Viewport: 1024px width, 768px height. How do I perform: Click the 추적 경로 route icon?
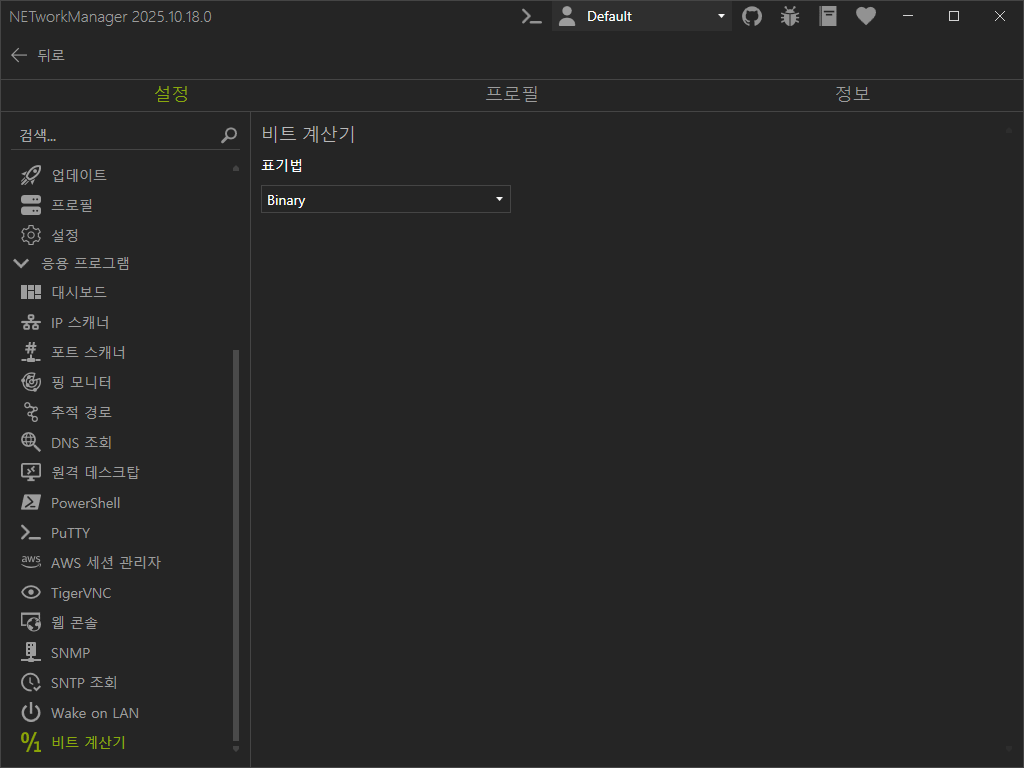31,412
